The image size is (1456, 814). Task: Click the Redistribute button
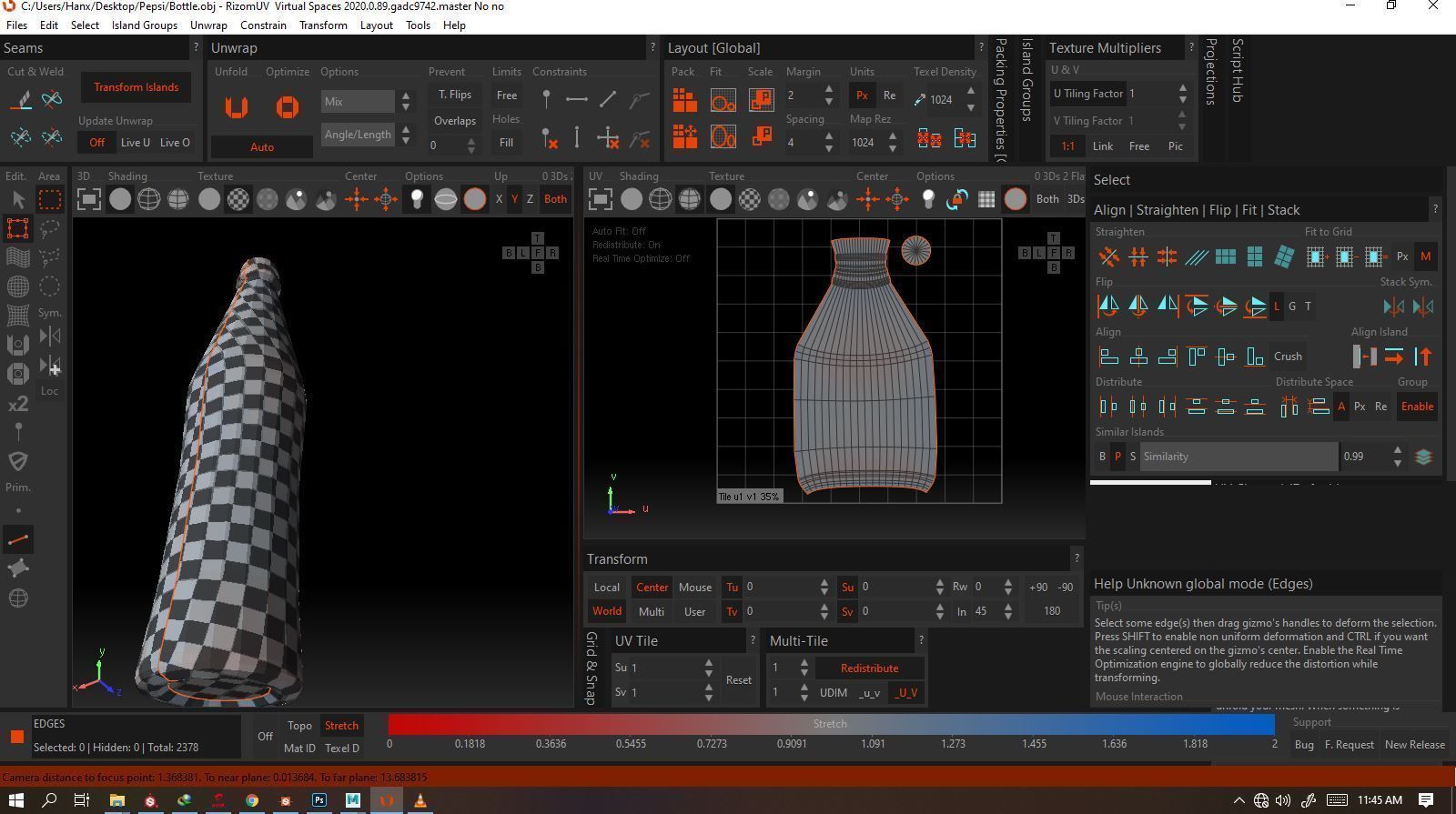click(869, 668)
